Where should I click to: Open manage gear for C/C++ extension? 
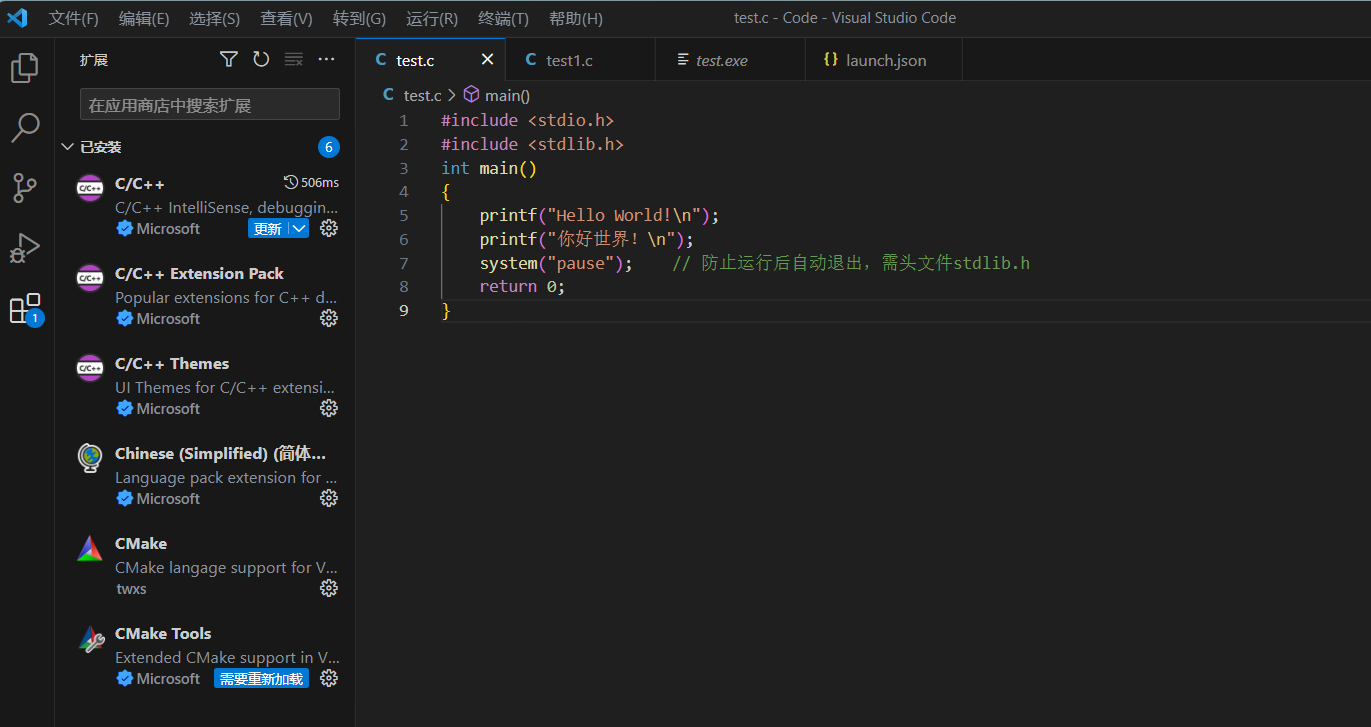328,228
